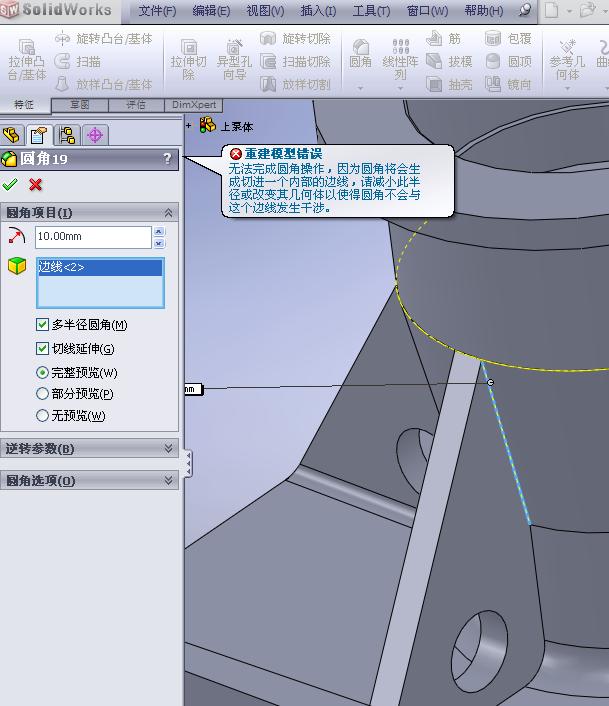
Task: Select the Extruded Boss/Base (拉伸凸台/基体) tool
Action: 27,60
